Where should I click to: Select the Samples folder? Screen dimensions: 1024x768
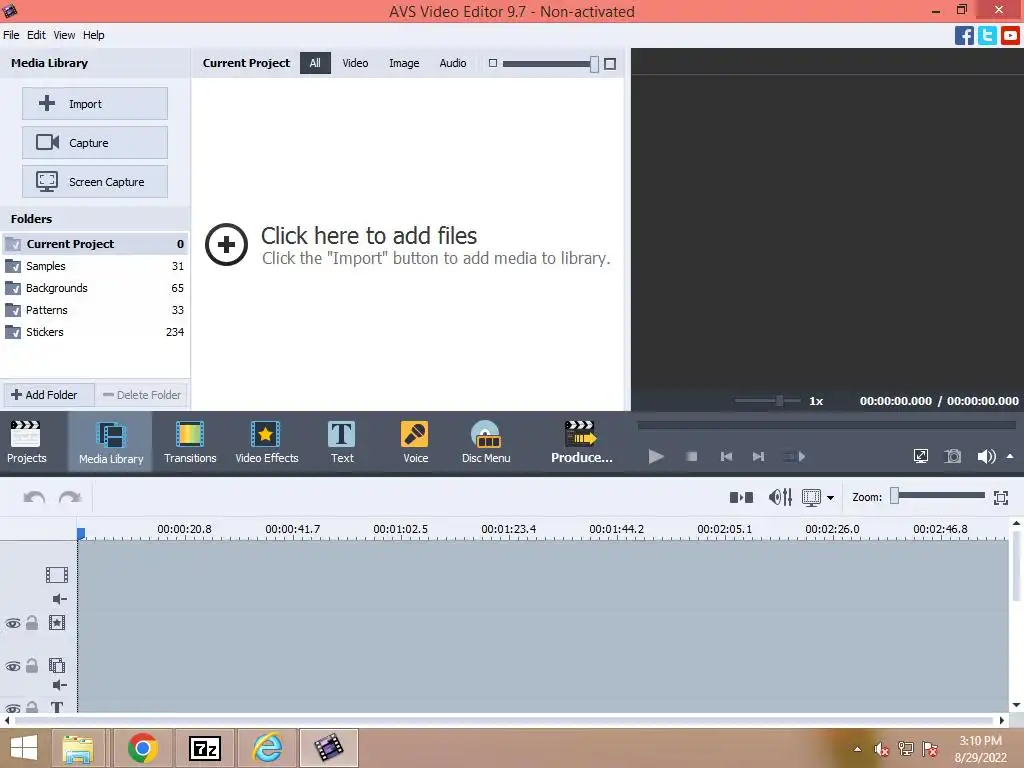(x=95, y=266)
